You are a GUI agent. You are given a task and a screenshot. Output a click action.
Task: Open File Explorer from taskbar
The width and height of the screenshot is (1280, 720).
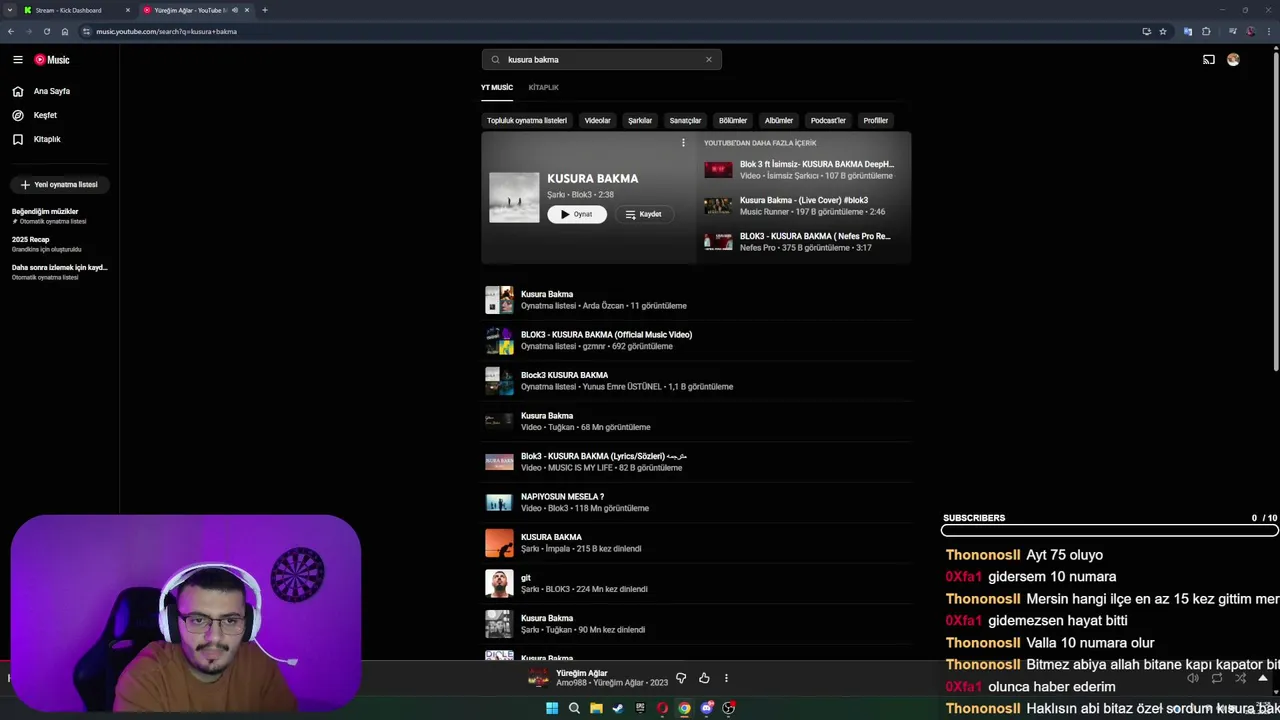(596, 708)
